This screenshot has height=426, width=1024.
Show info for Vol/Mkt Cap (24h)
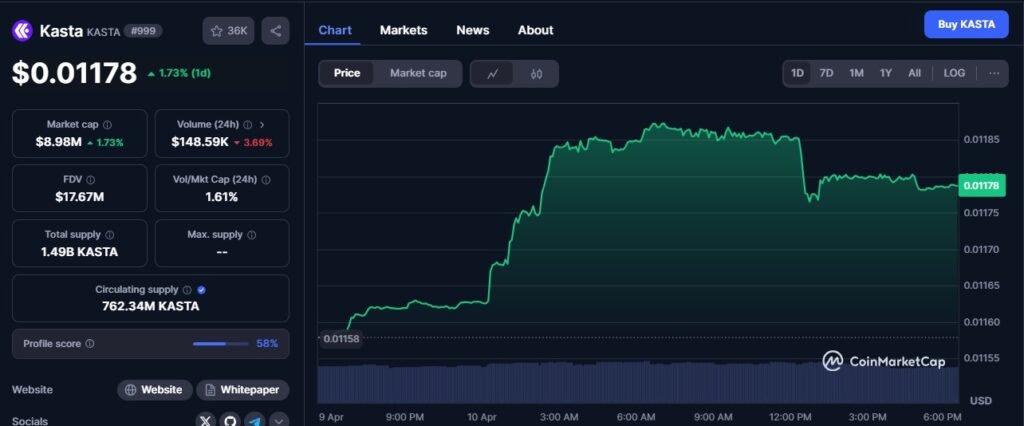coord(266,180)
